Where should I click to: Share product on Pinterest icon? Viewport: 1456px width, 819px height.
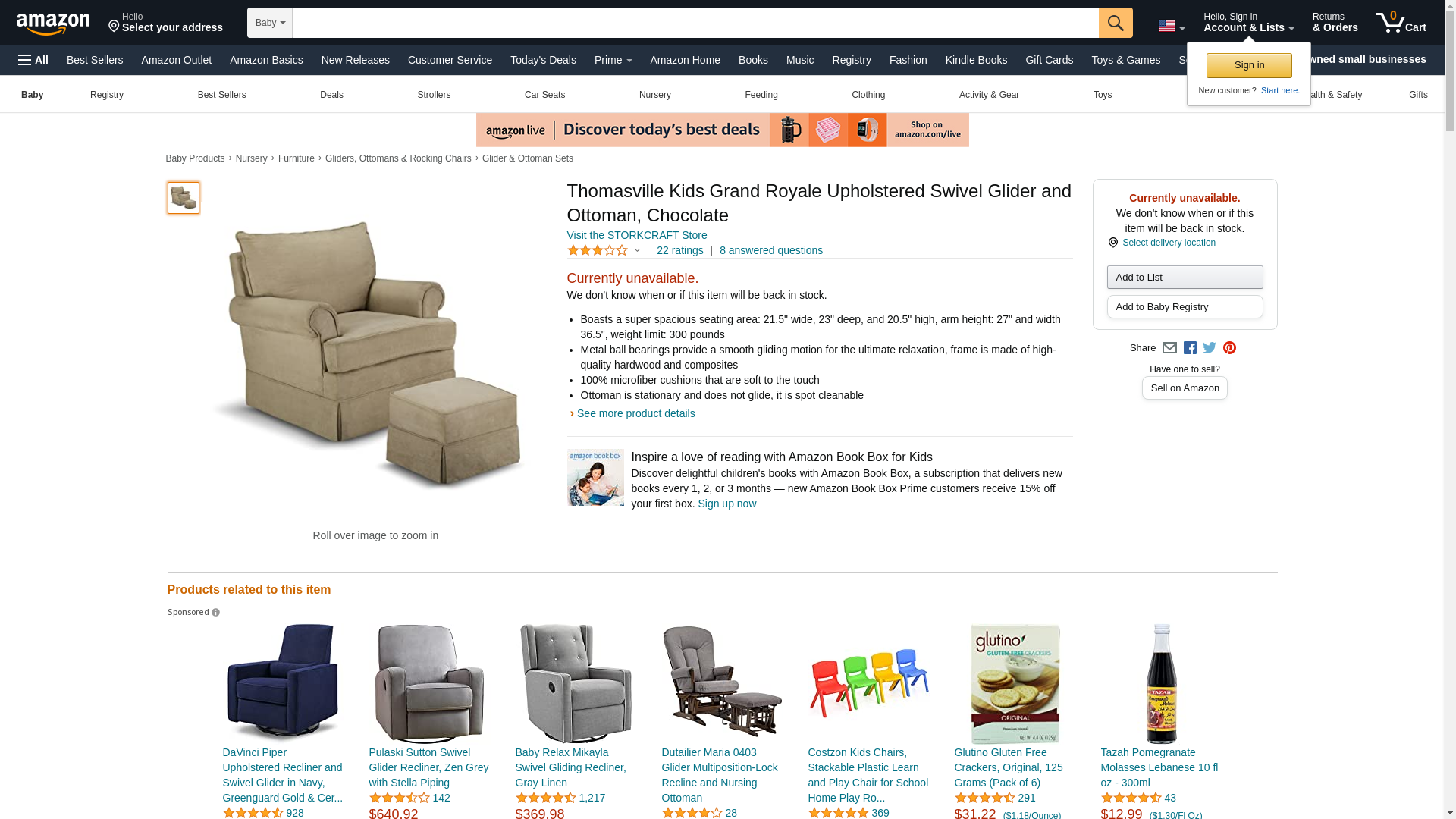point(1229,348)
